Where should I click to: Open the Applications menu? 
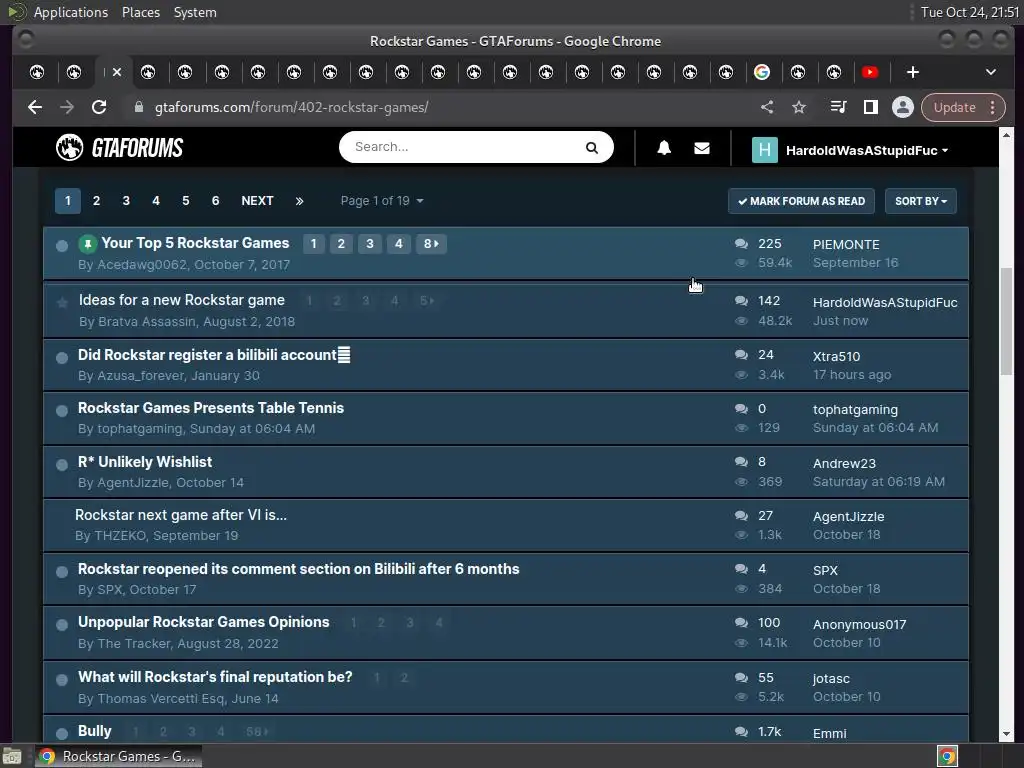71,12
